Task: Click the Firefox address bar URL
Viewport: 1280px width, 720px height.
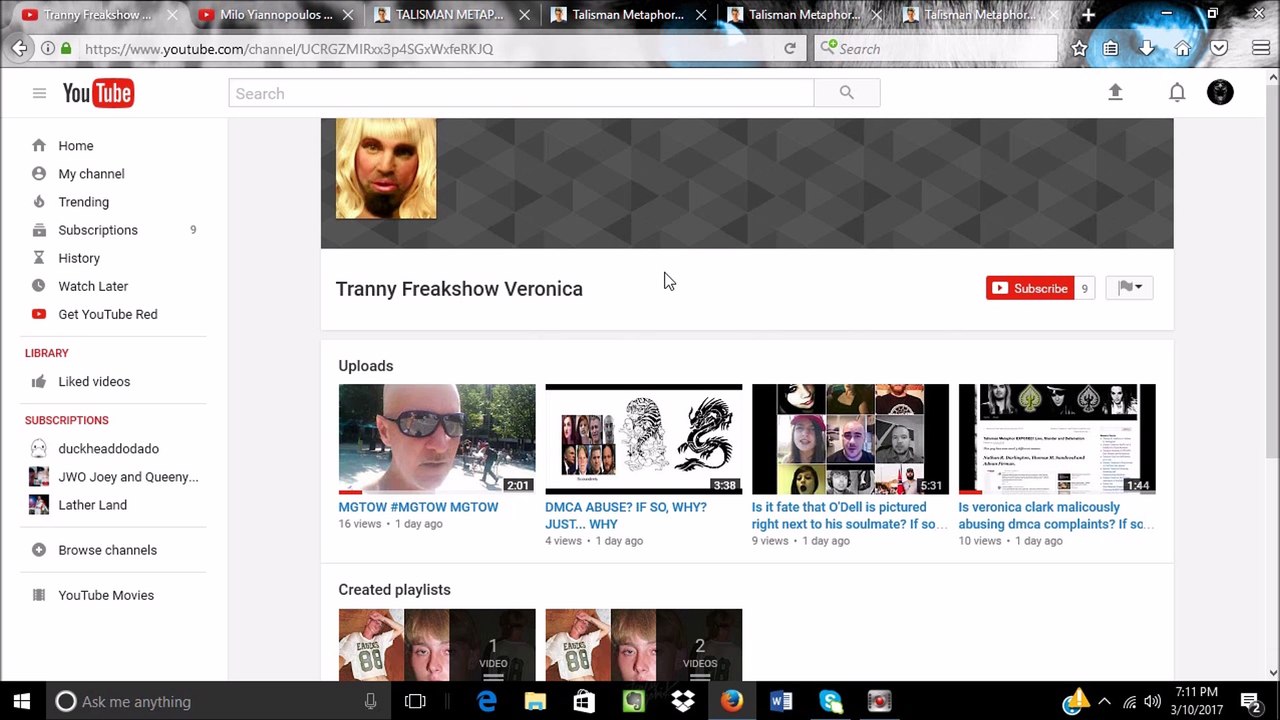Action: [x=289, y=48]
